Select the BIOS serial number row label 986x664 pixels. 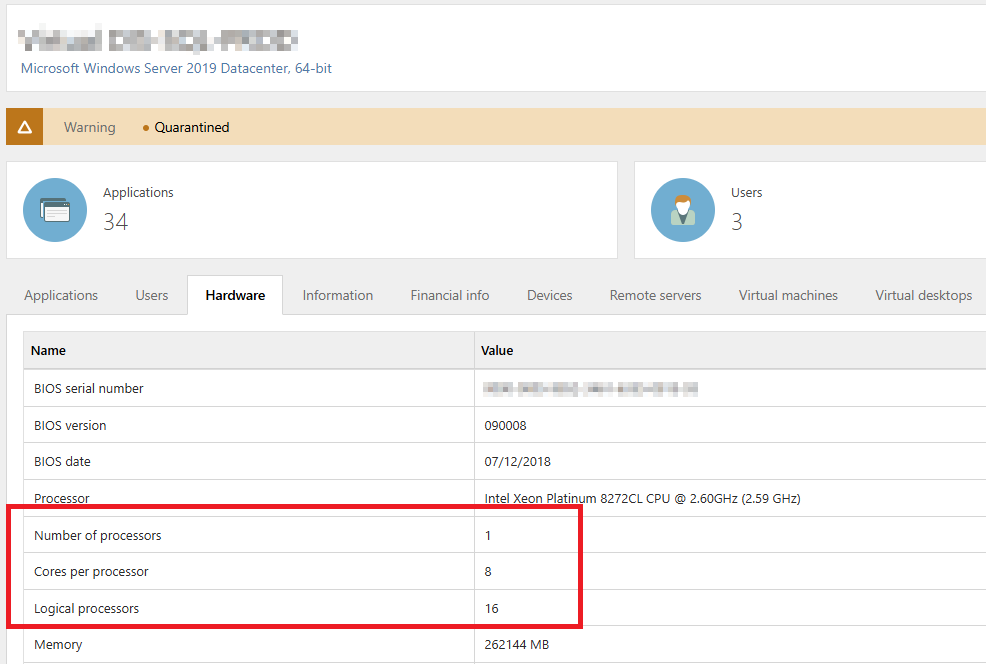coord(89,389)
